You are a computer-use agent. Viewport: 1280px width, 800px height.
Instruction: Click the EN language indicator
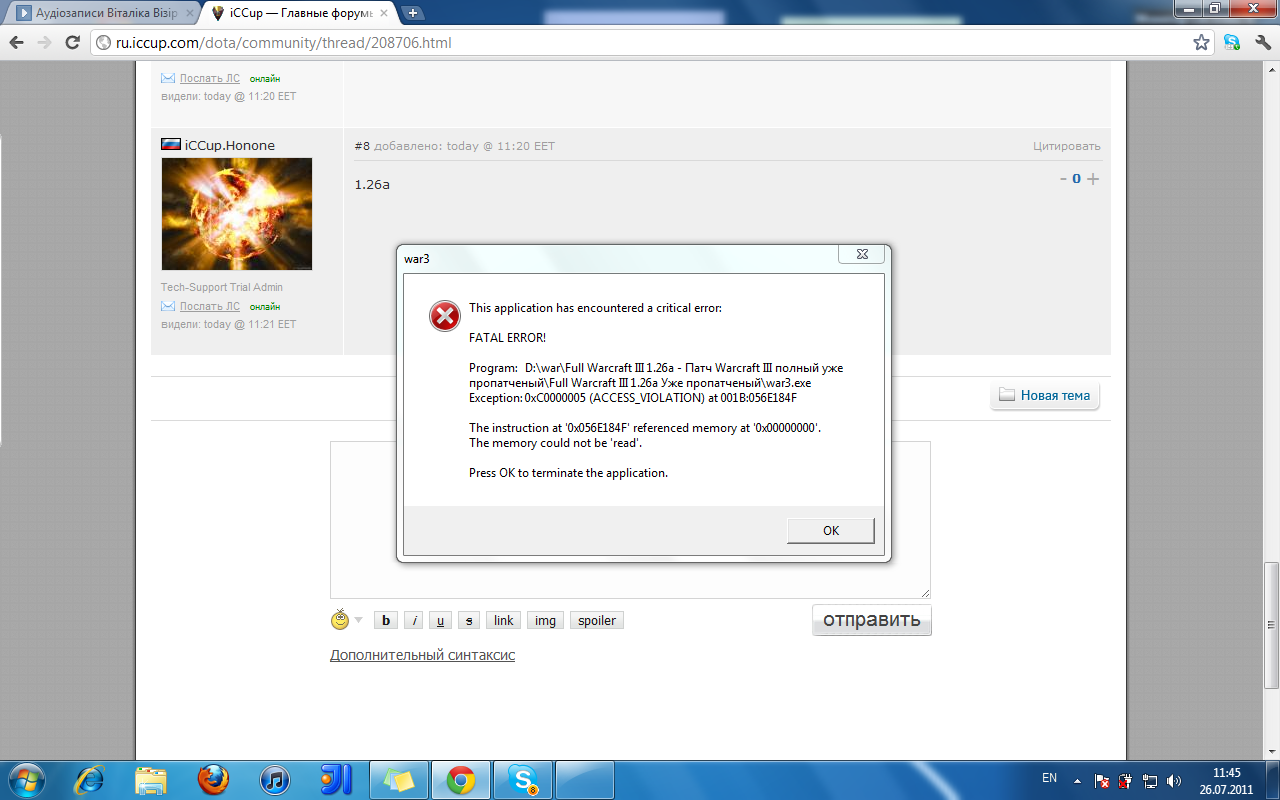point(1049,778)
